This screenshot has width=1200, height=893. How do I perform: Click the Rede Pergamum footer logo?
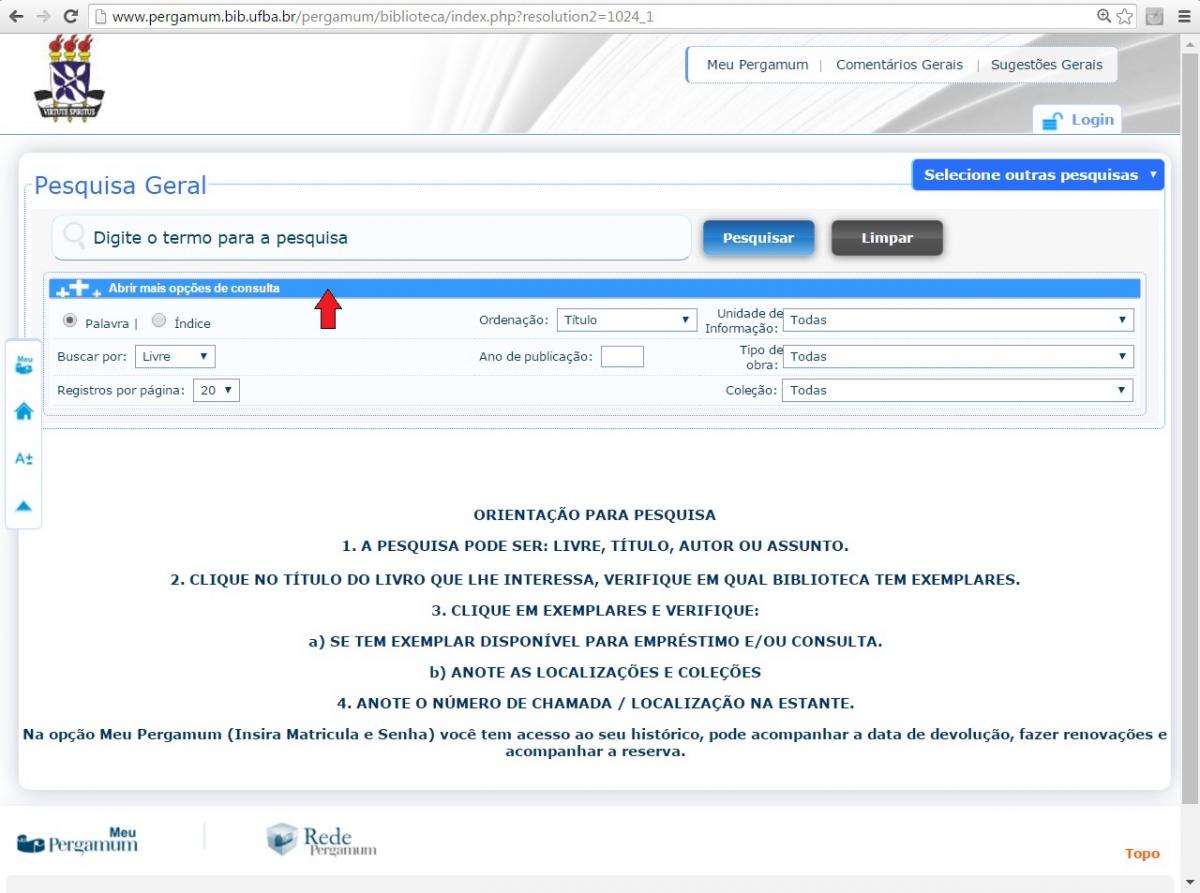[322, 840]
